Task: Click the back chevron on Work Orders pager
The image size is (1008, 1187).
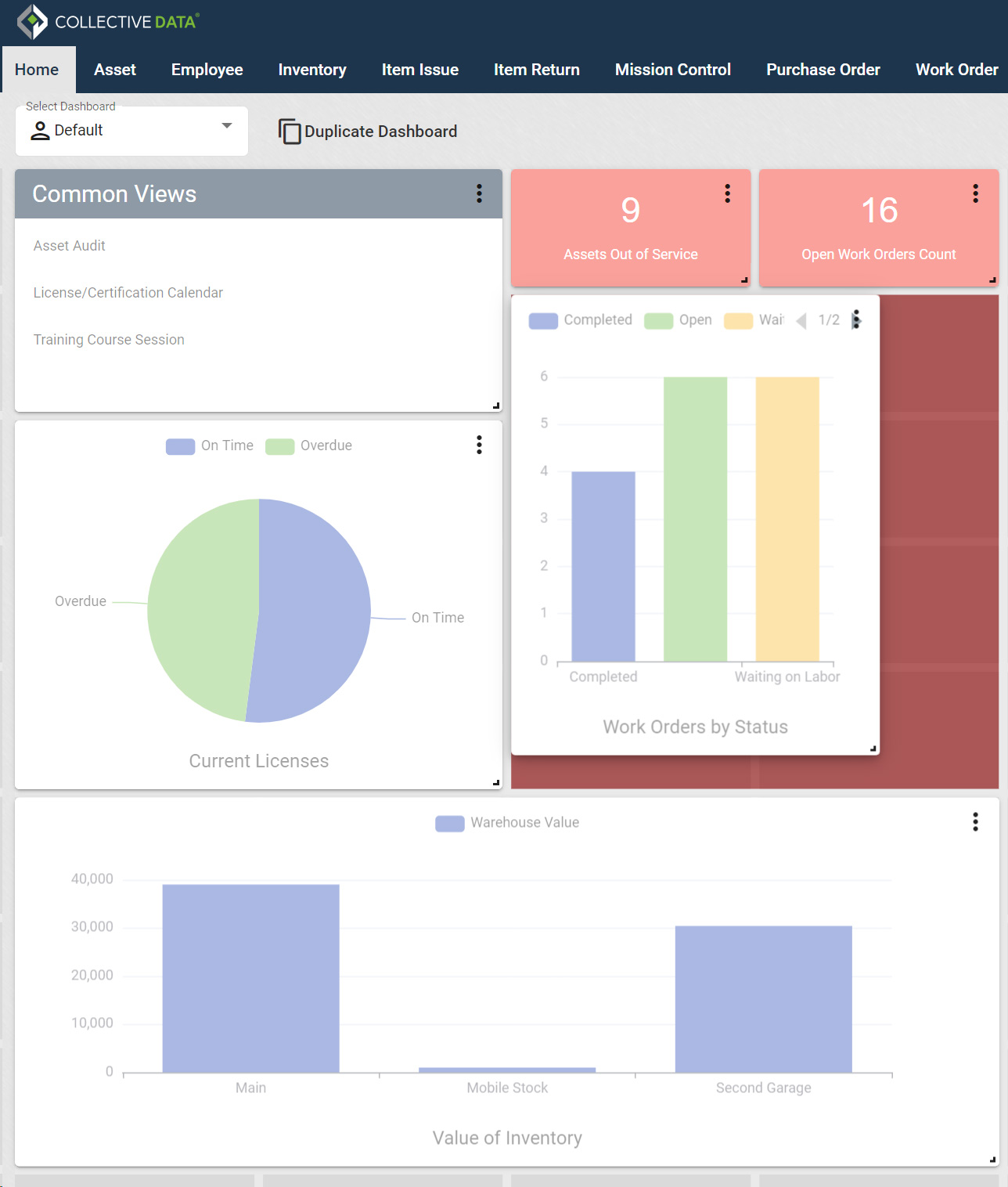Action: (801, 320)
